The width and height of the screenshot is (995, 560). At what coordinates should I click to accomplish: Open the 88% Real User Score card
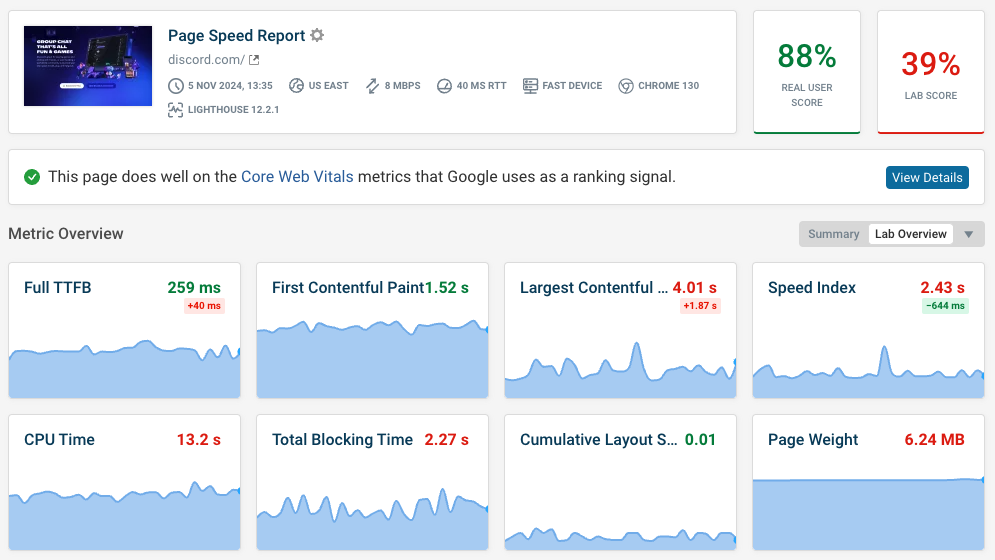[807, 72]
